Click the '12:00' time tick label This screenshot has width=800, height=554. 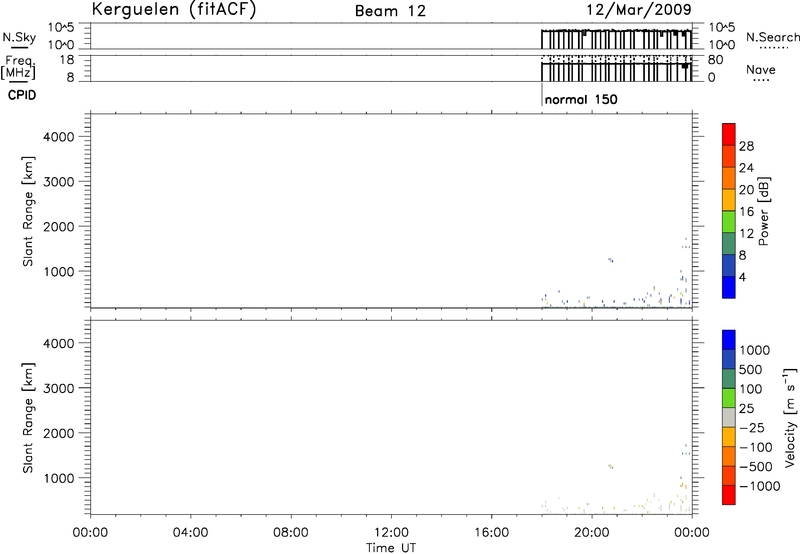(x=391, y=533)
